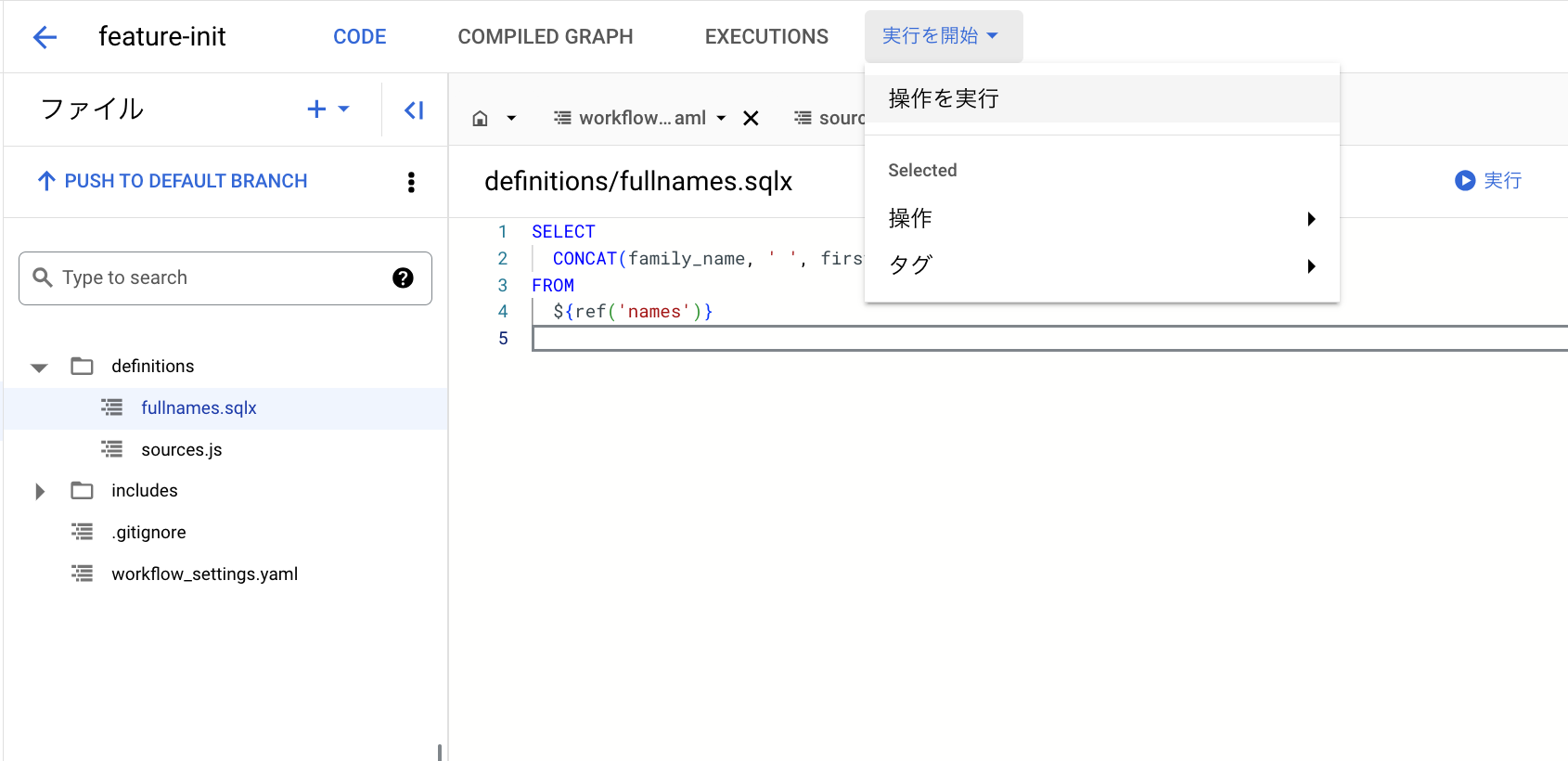Collapse the definitions folder

click(x=39, y=368)
